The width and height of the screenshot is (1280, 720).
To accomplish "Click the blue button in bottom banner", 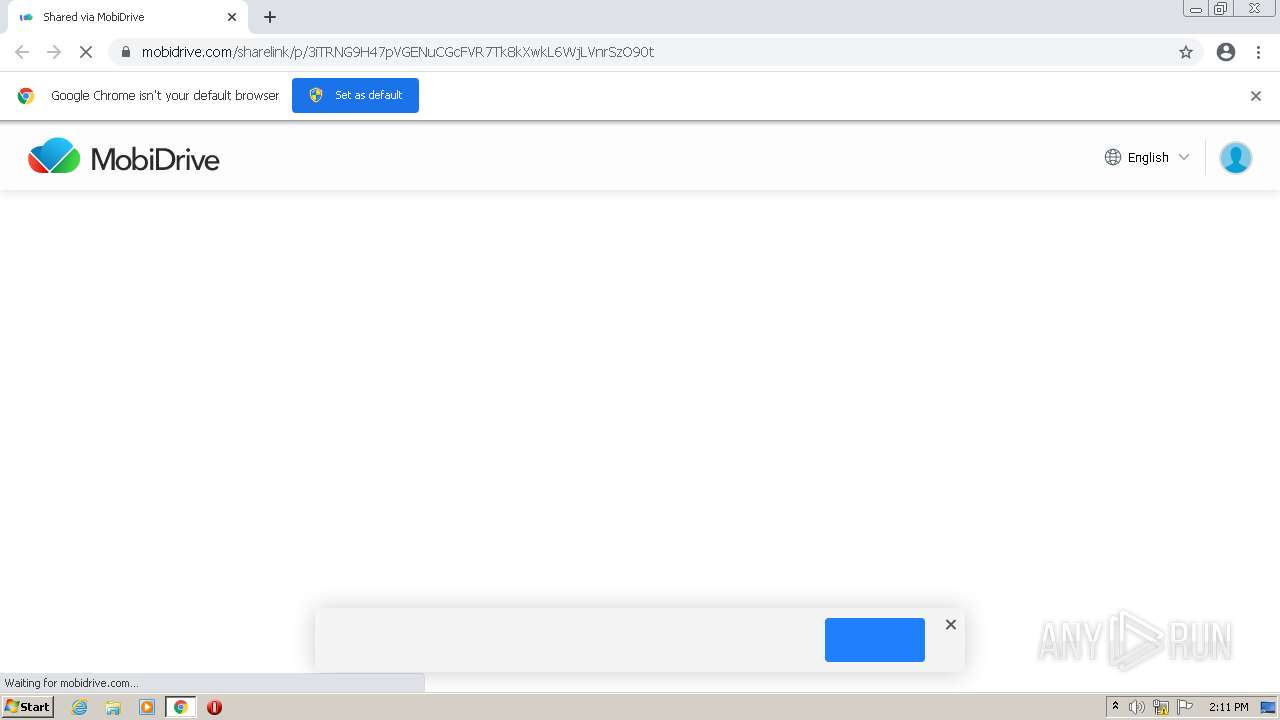I will [875, 640].
